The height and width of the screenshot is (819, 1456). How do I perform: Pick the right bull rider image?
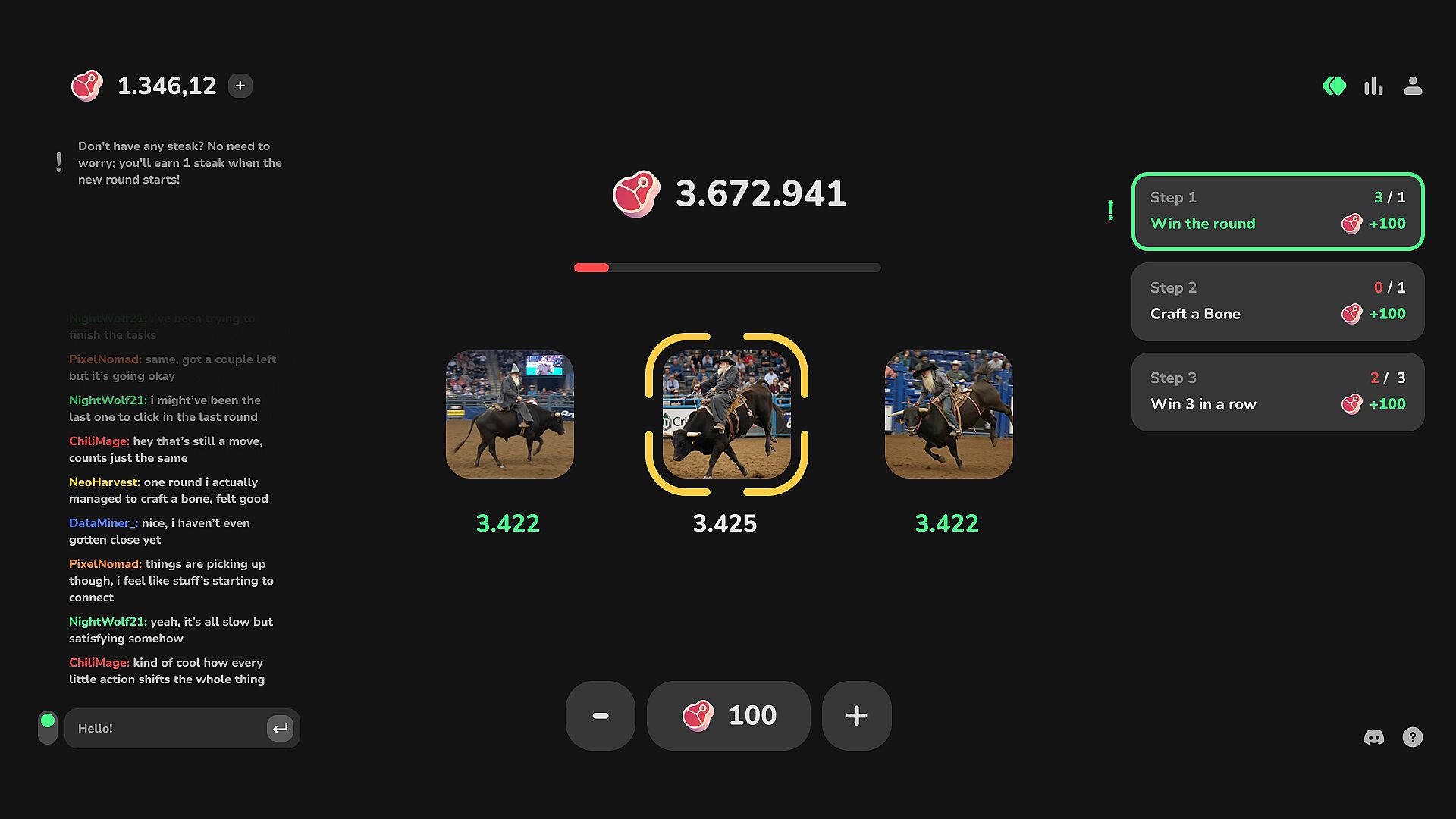(949, 414)
